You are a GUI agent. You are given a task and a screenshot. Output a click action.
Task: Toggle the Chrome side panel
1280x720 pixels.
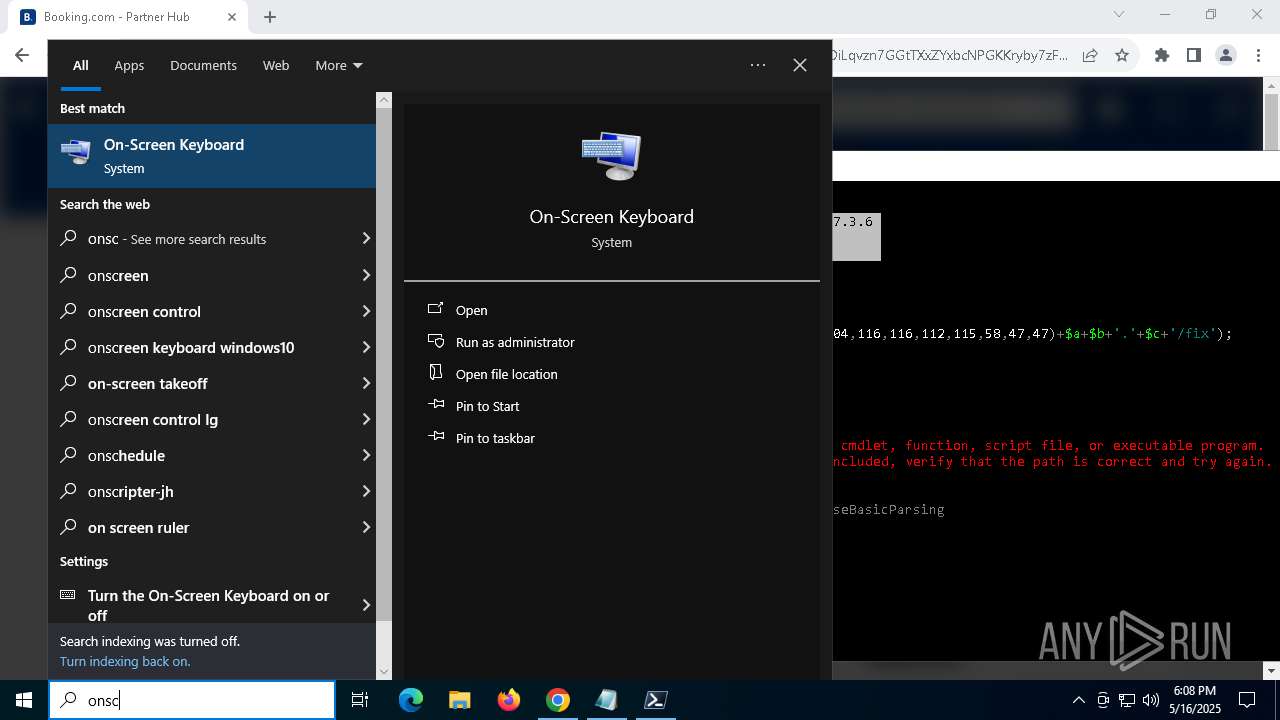1193,55
